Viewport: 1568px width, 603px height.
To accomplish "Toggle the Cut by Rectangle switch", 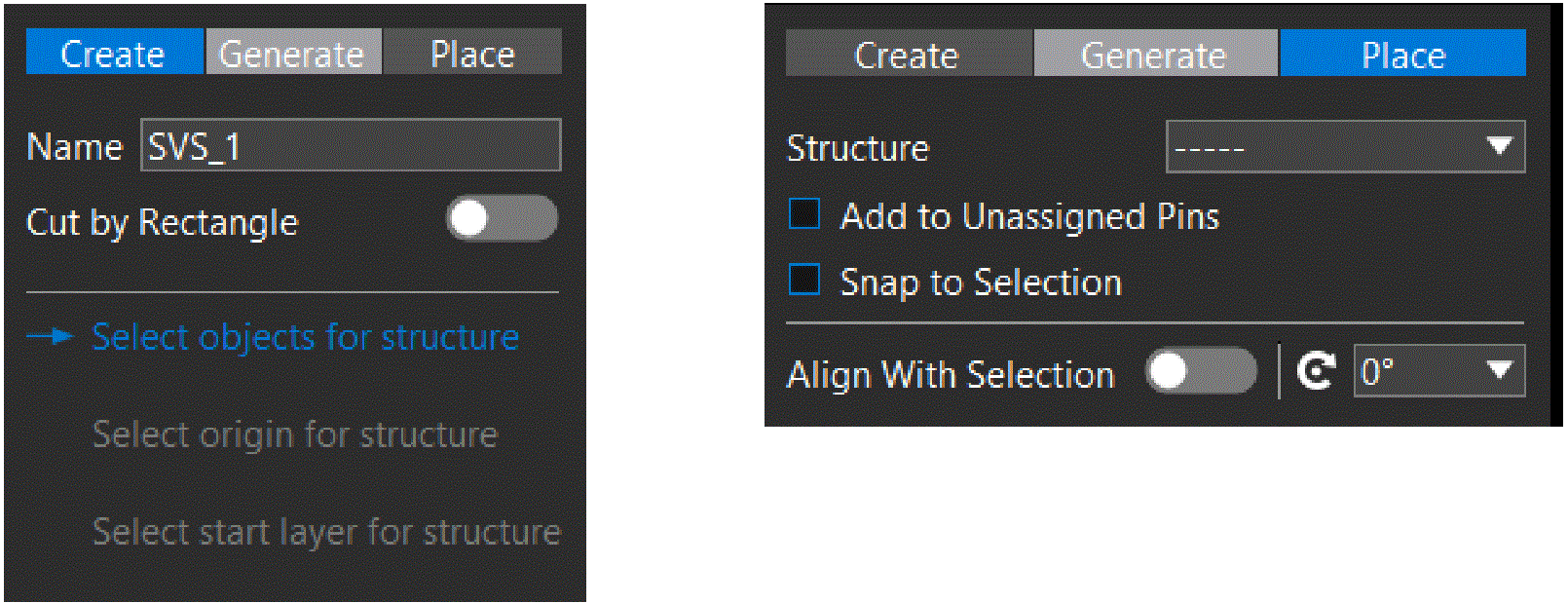I will click(502, 218).
